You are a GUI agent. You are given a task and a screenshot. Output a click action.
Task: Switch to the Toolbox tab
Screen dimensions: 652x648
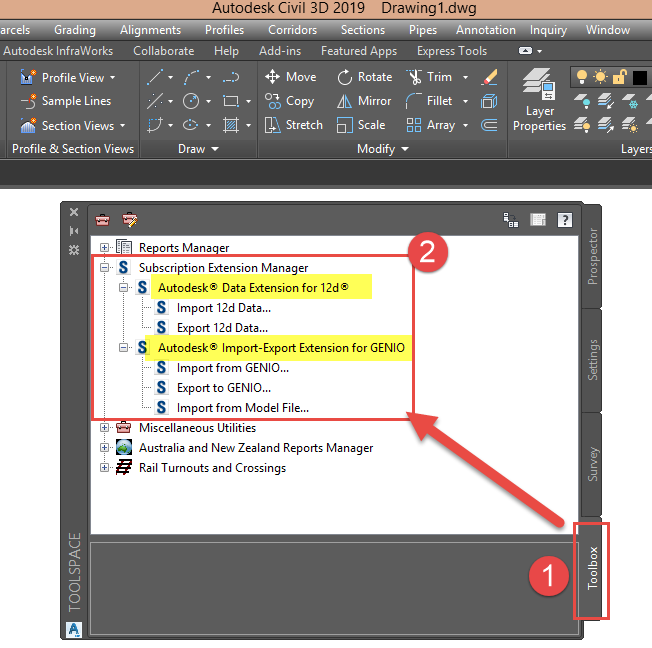pyautogui.click(x=592, y=568)
